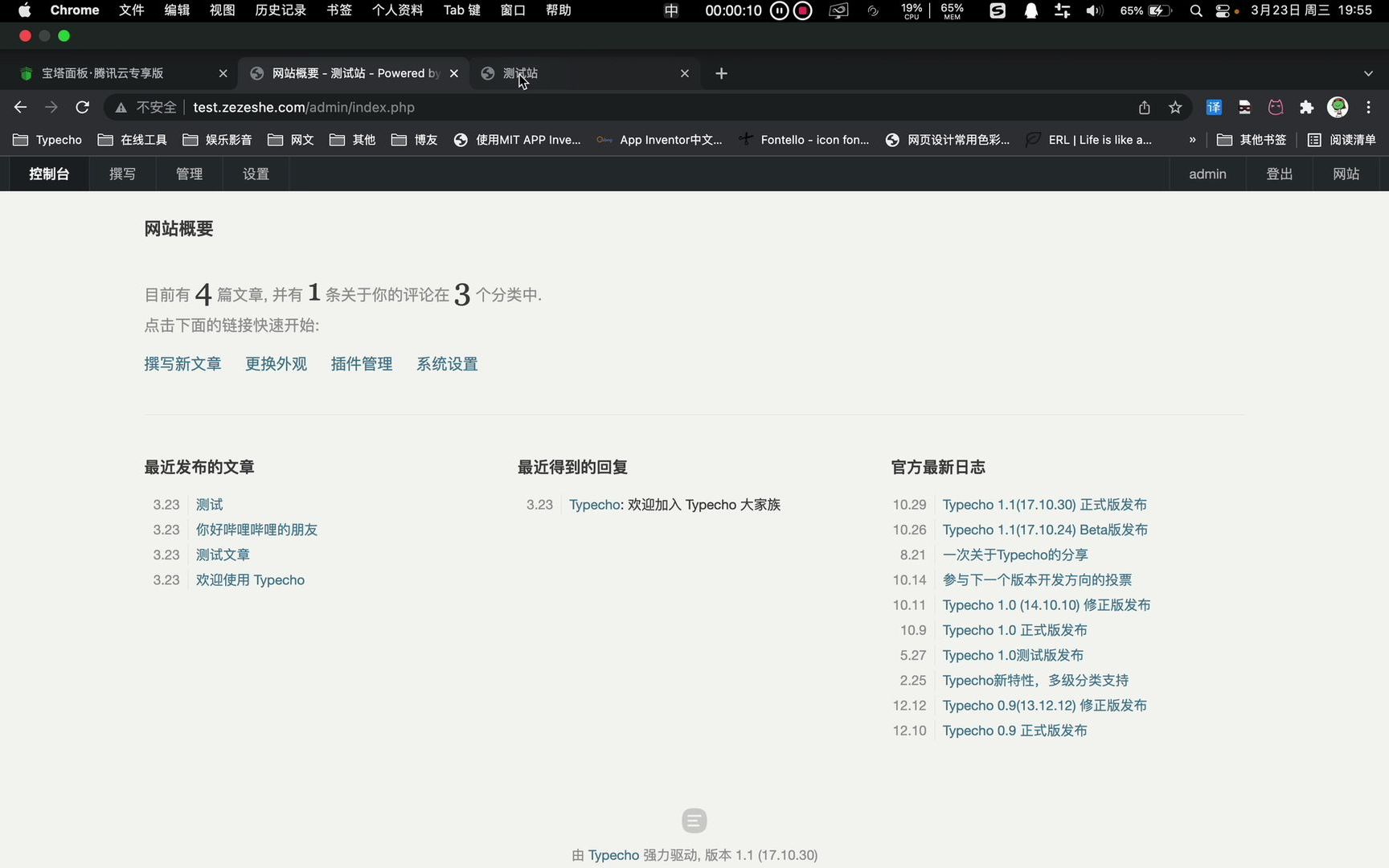
Task: Open the 控制台 admin menu
Action: [49, 174]
